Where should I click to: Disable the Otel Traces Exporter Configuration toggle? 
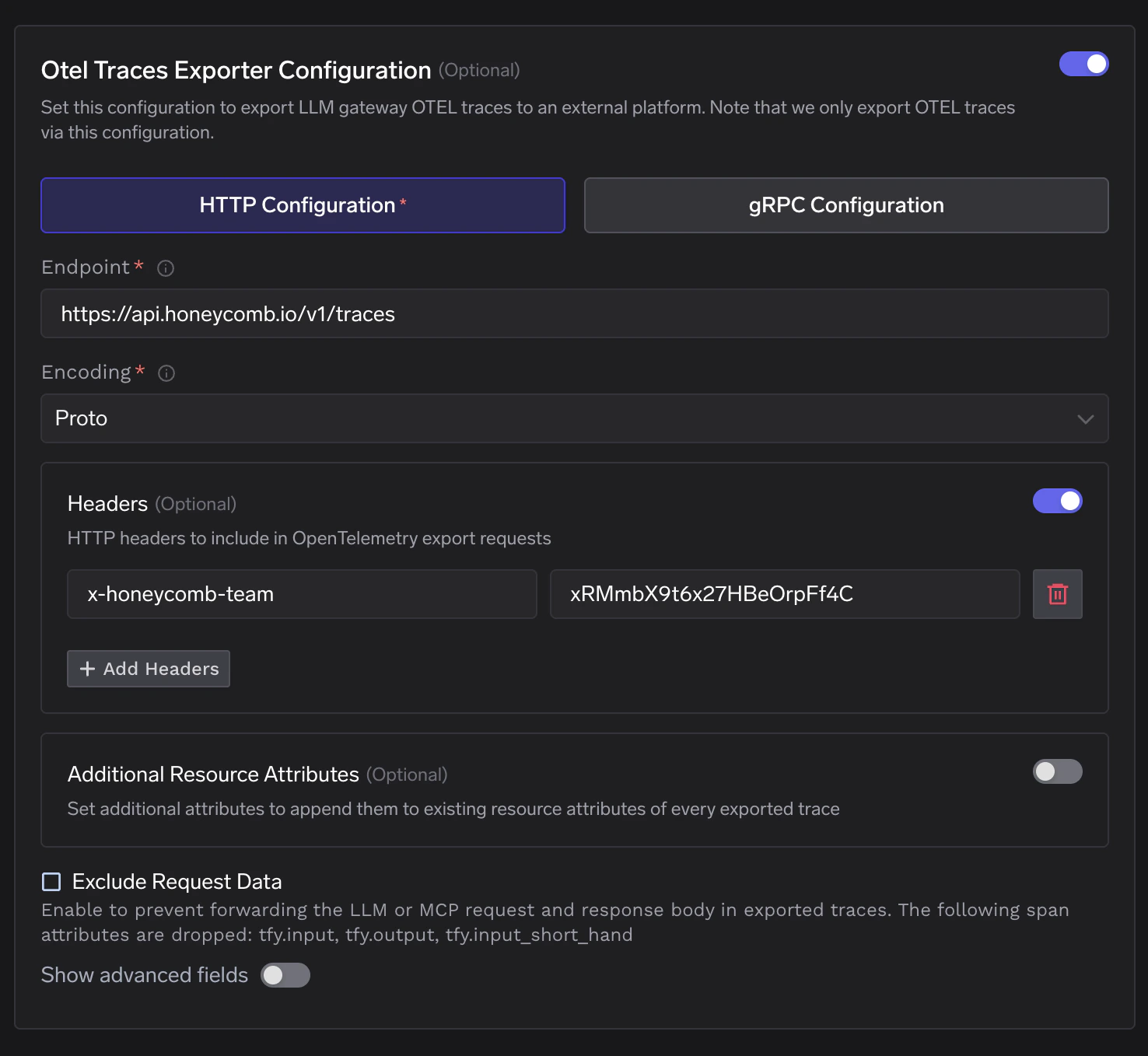1084,64
